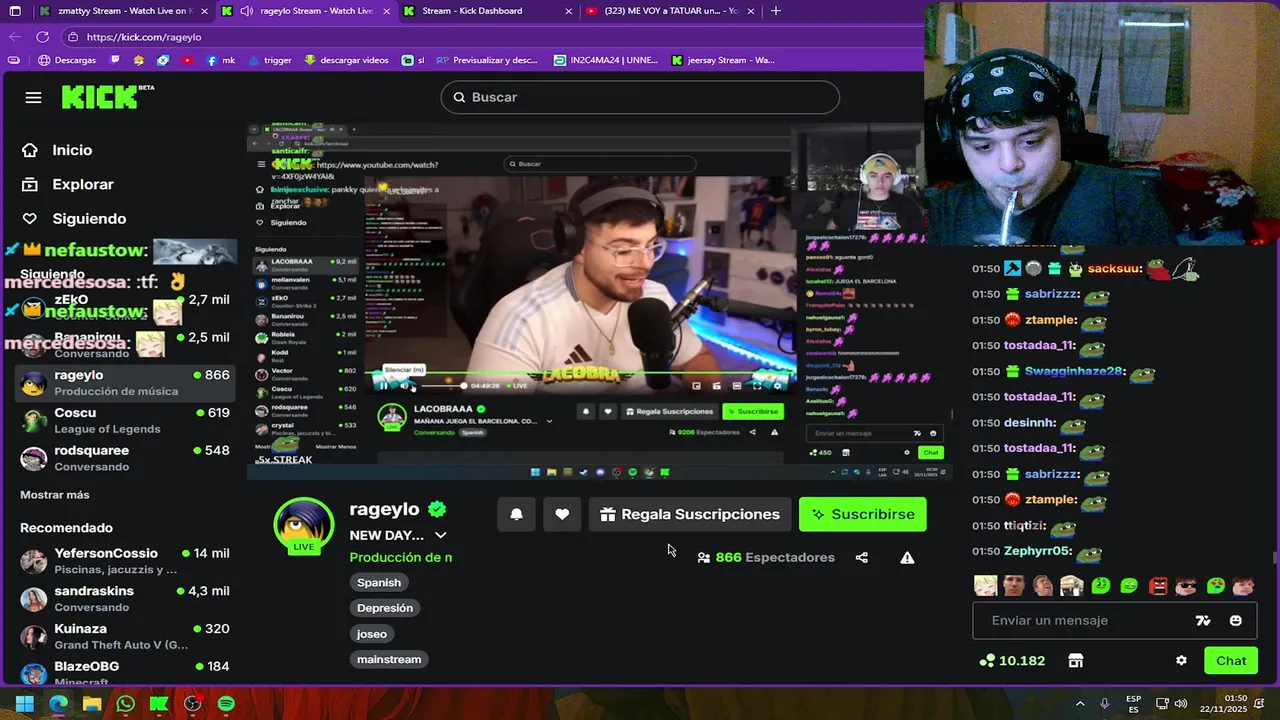
Task: Open recommended channel BlazeOBG
Action: 126,672
